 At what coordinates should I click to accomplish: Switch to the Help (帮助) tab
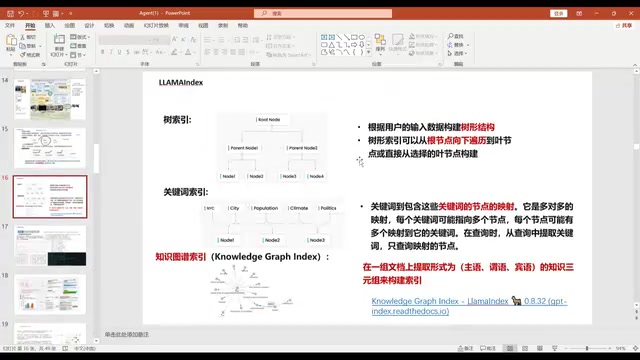243,25
